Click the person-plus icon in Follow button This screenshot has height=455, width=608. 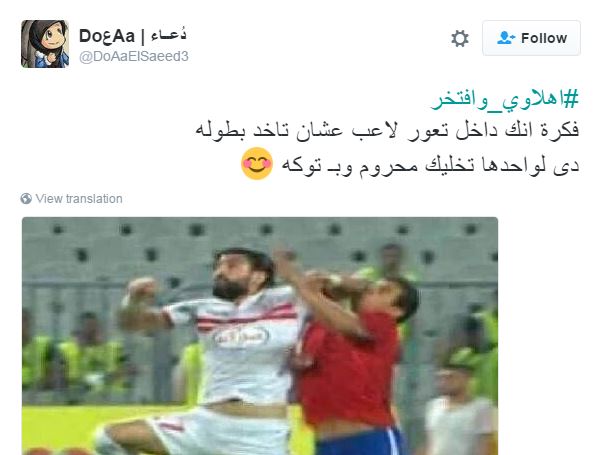[506, 38]
